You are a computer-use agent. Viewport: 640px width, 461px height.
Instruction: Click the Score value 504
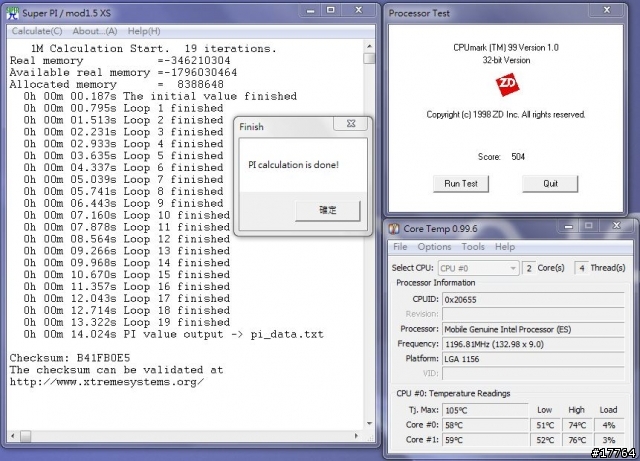[x=518, y=157]
